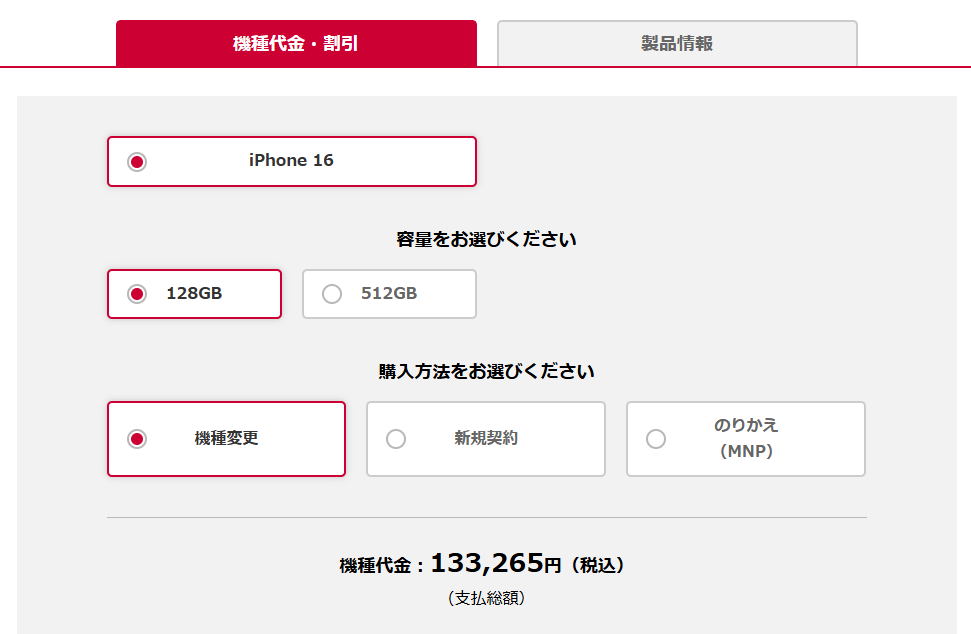Click the 新規契約 purchase method label
This screenshot has height=634, width=971.
pyautogui.click(x=486, y=438)
